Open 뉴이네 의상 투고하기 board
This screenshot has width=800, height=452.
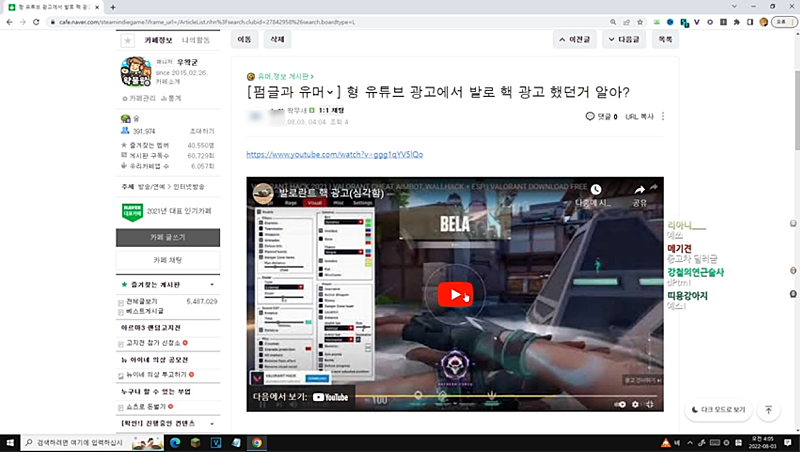coord(156,374)
